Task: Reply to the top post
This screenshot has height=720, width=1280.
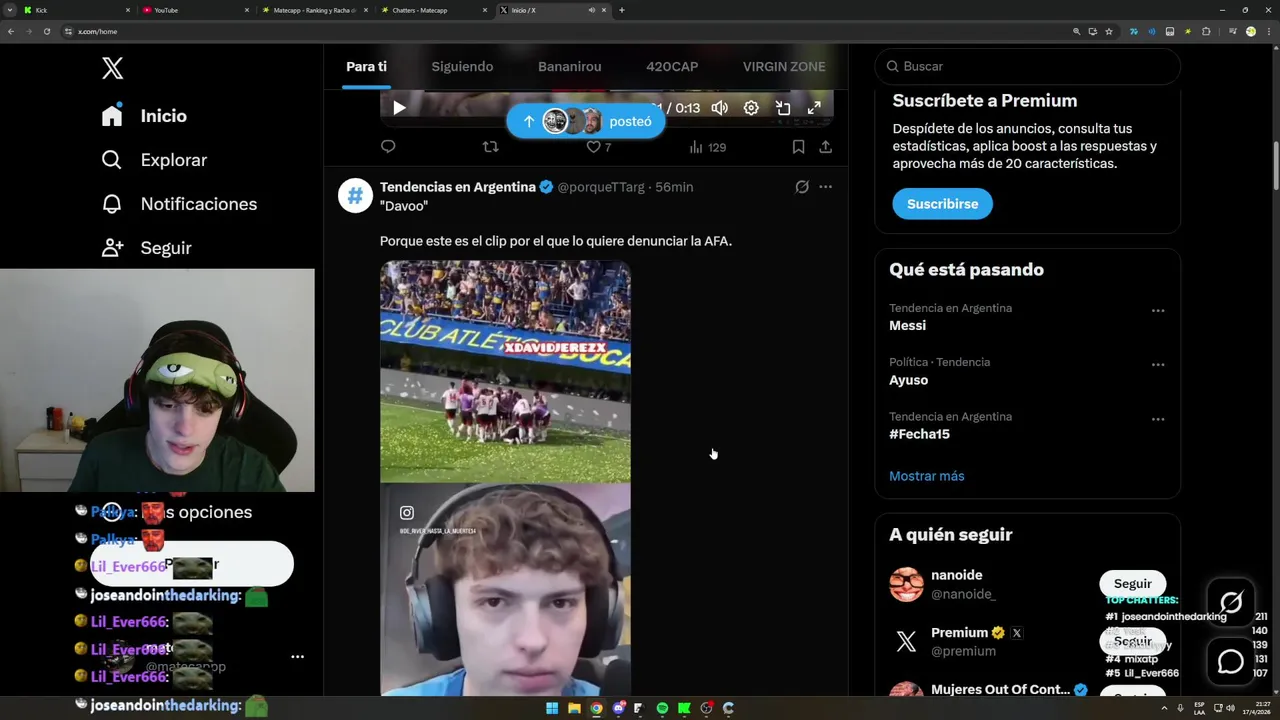Action: (x=388, y=147)
